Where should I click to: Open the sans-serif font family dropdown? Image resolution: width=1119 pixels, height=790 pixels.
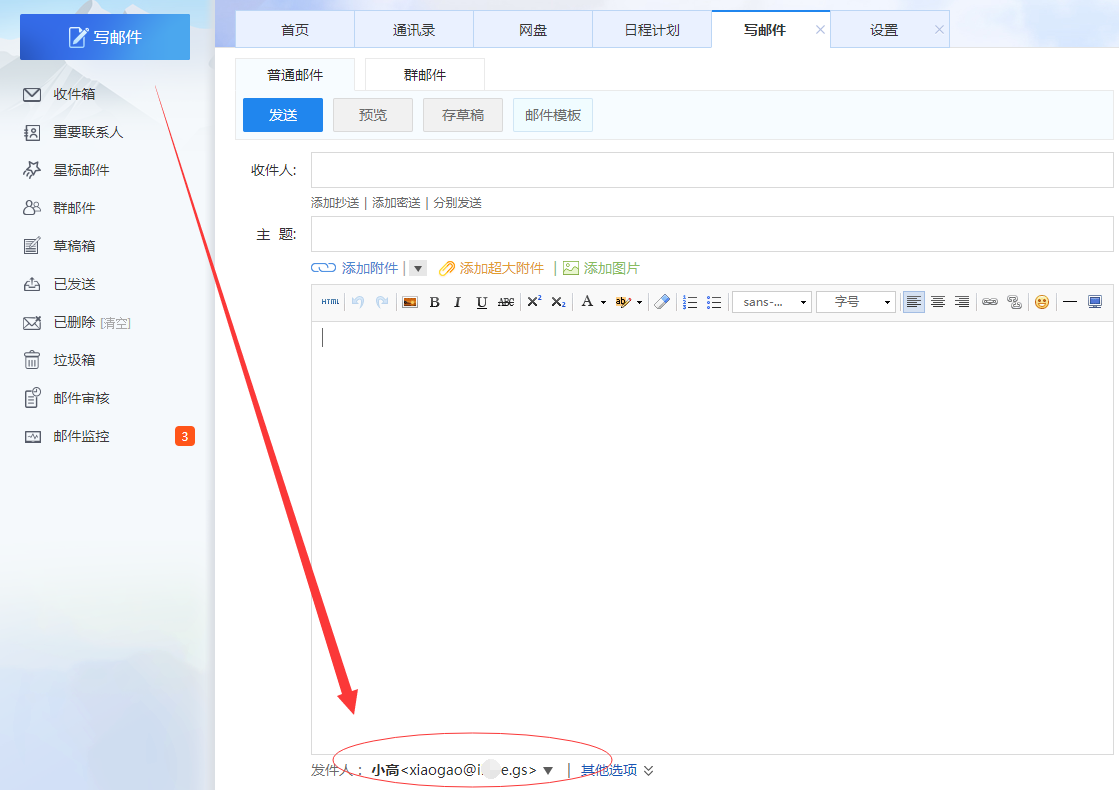point(771,302)
